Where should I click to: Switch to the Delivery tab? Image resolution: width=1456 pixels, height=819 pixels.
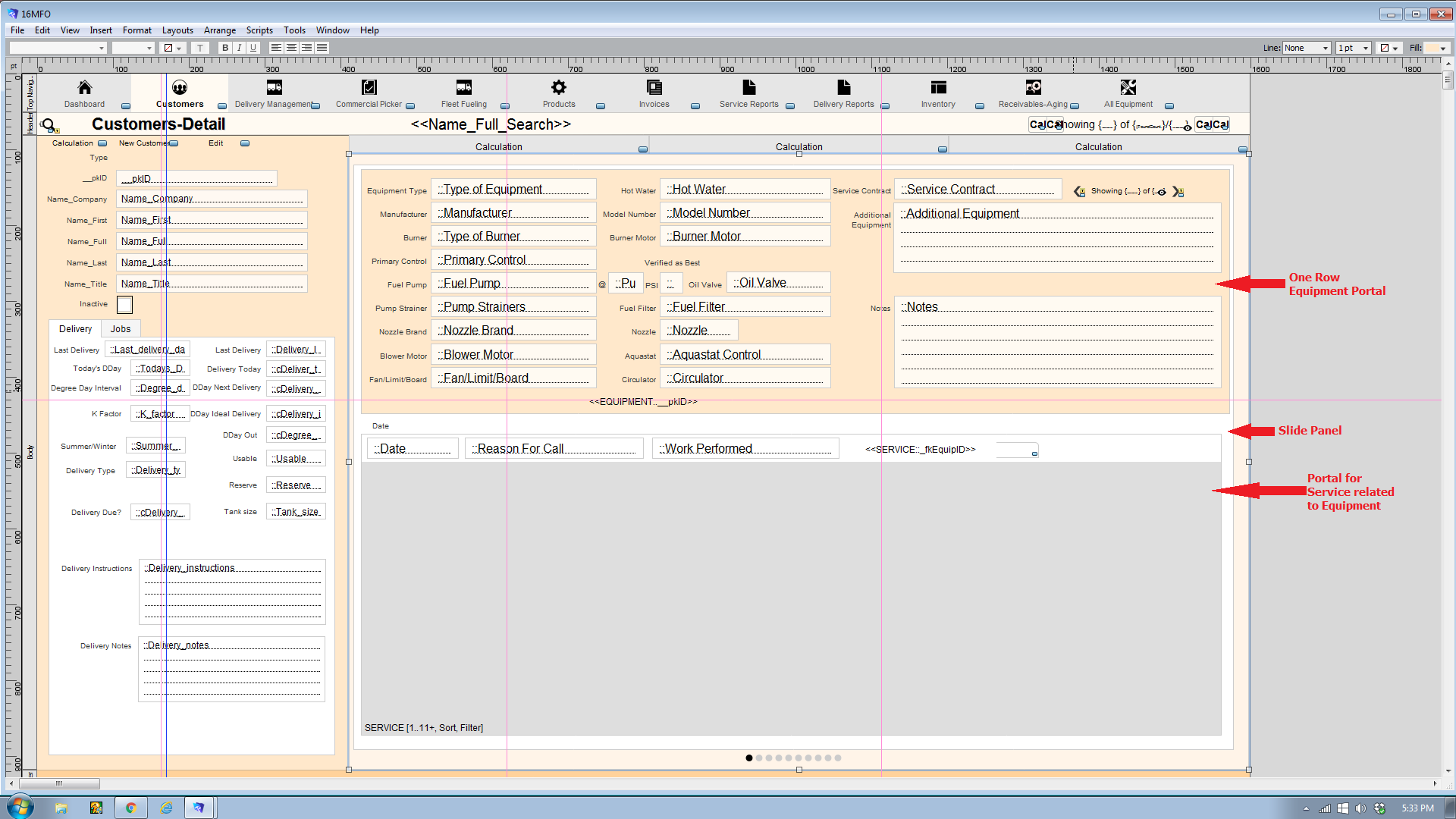point(75,329)
